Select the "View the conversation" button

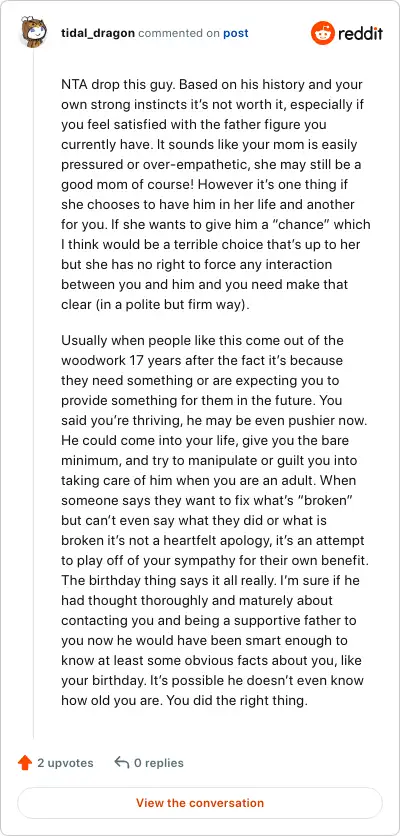[x=200, y=803]
